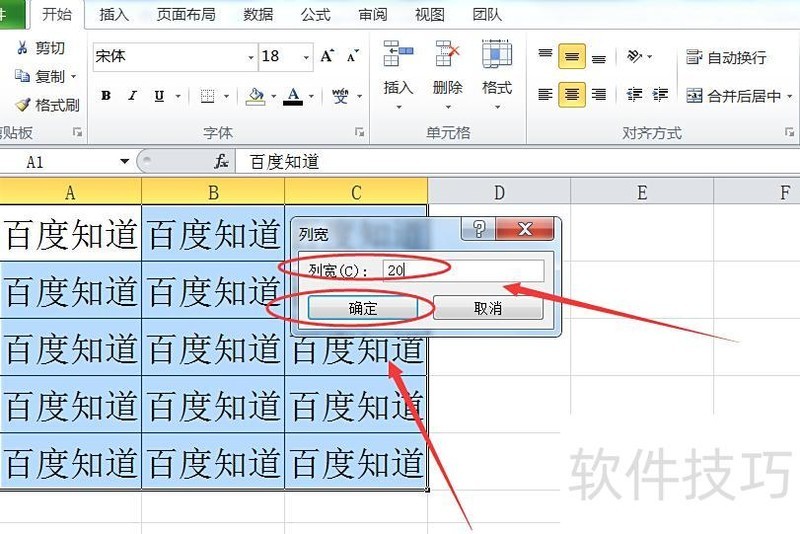Click the Format cells (格式) icon

tap(497, 54)
